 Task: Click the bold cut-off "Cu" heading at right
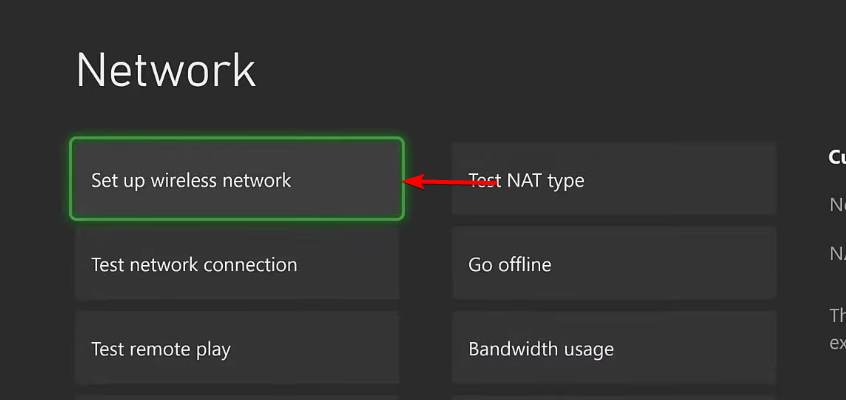click(x=837, y=156)
